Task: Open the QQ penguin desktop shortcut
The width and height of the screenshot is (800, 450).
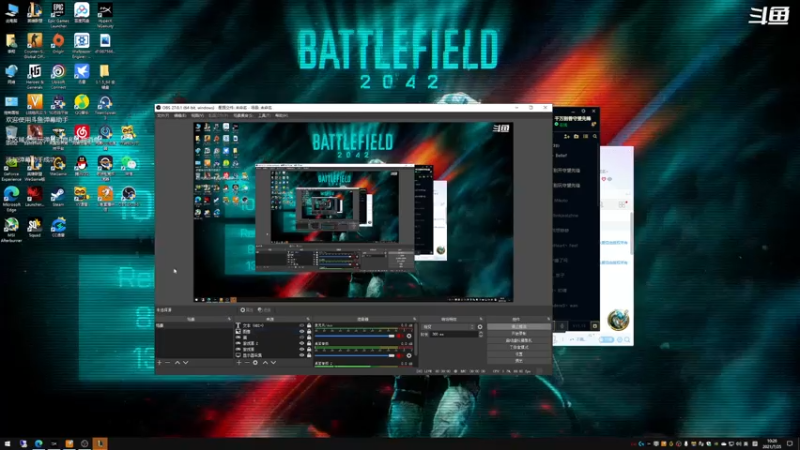Action: coord(82,166)
